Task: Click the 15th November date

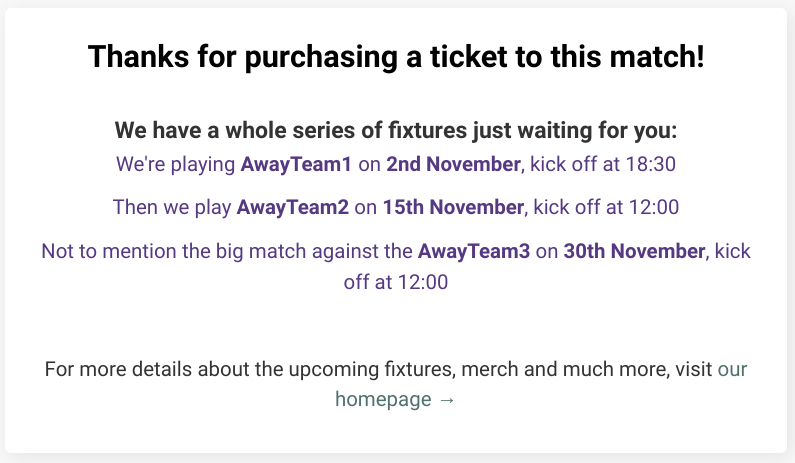Action: [453, 207]
